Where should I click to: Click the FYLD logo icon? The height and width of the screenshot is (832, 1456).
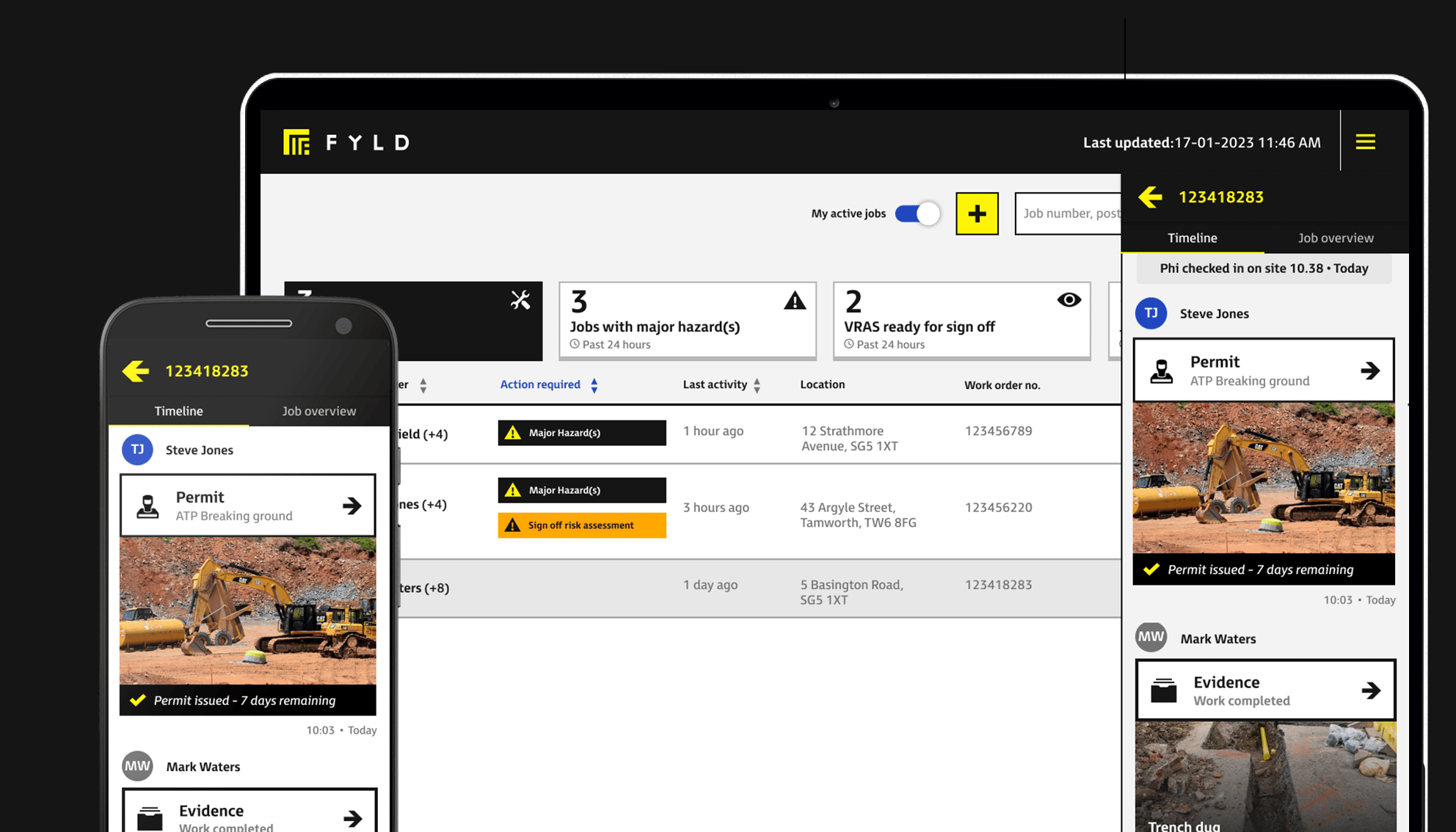pyautogui.click(x=296, y=142)
